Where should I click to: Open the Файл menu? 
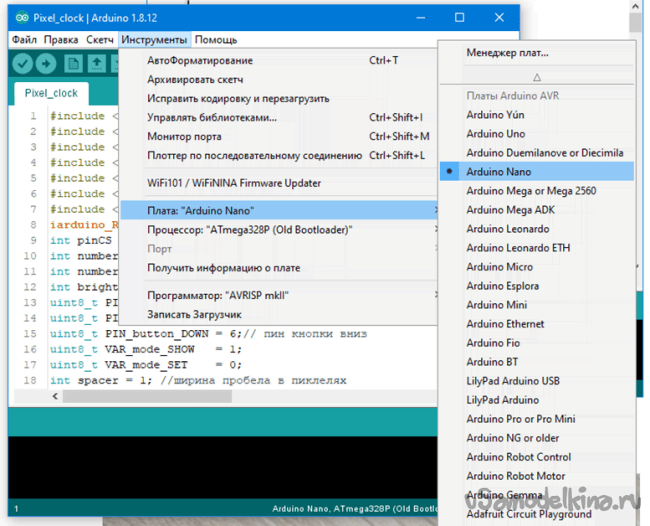point(23,40)
